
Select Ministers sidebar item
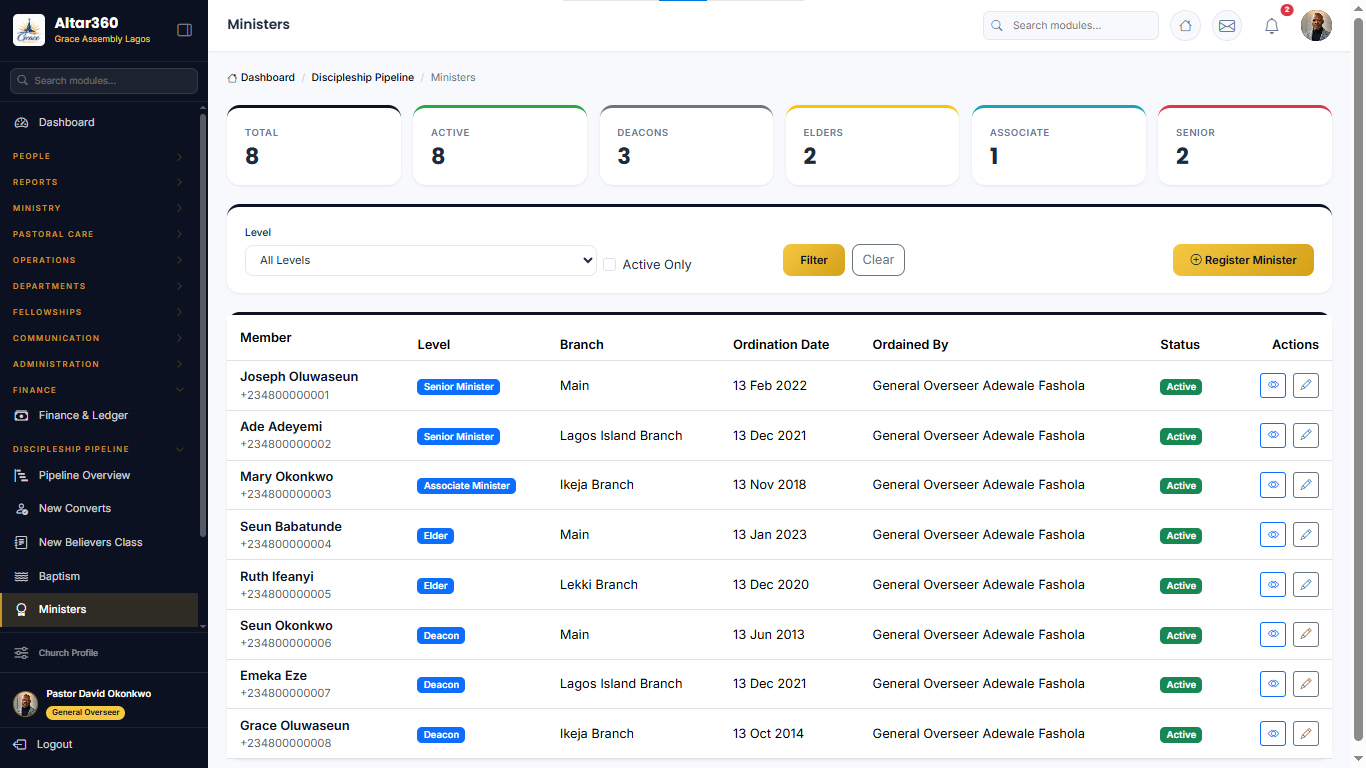[x=98, y=609]
